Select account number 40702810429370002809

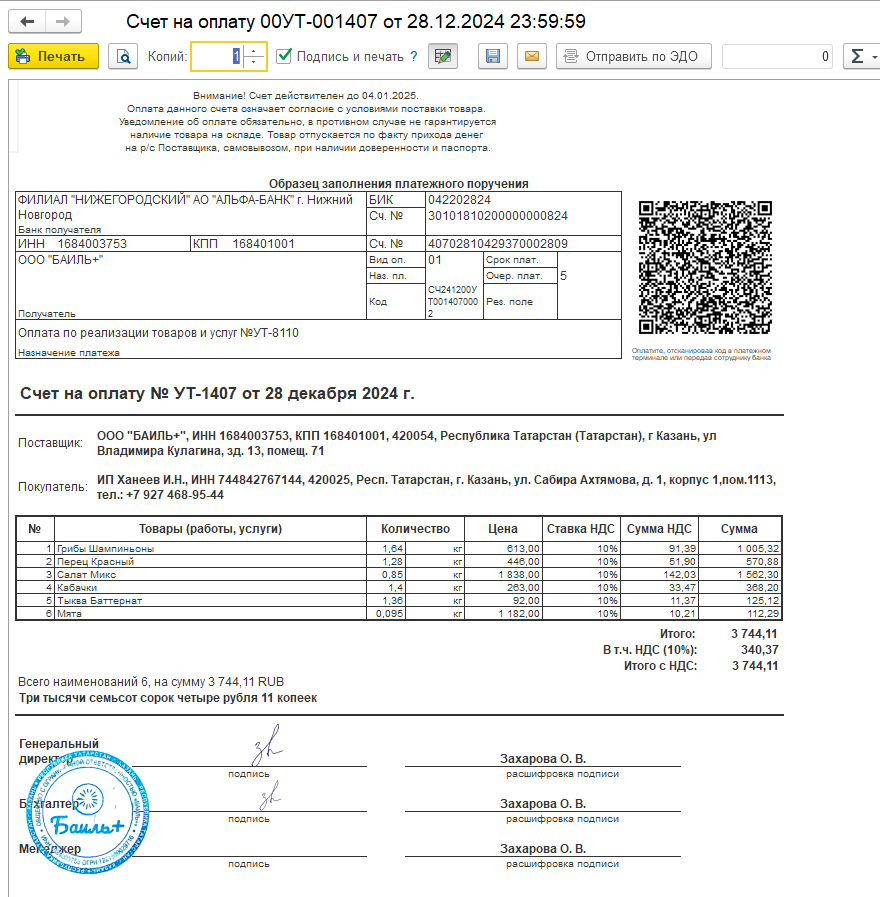(498, 244)
